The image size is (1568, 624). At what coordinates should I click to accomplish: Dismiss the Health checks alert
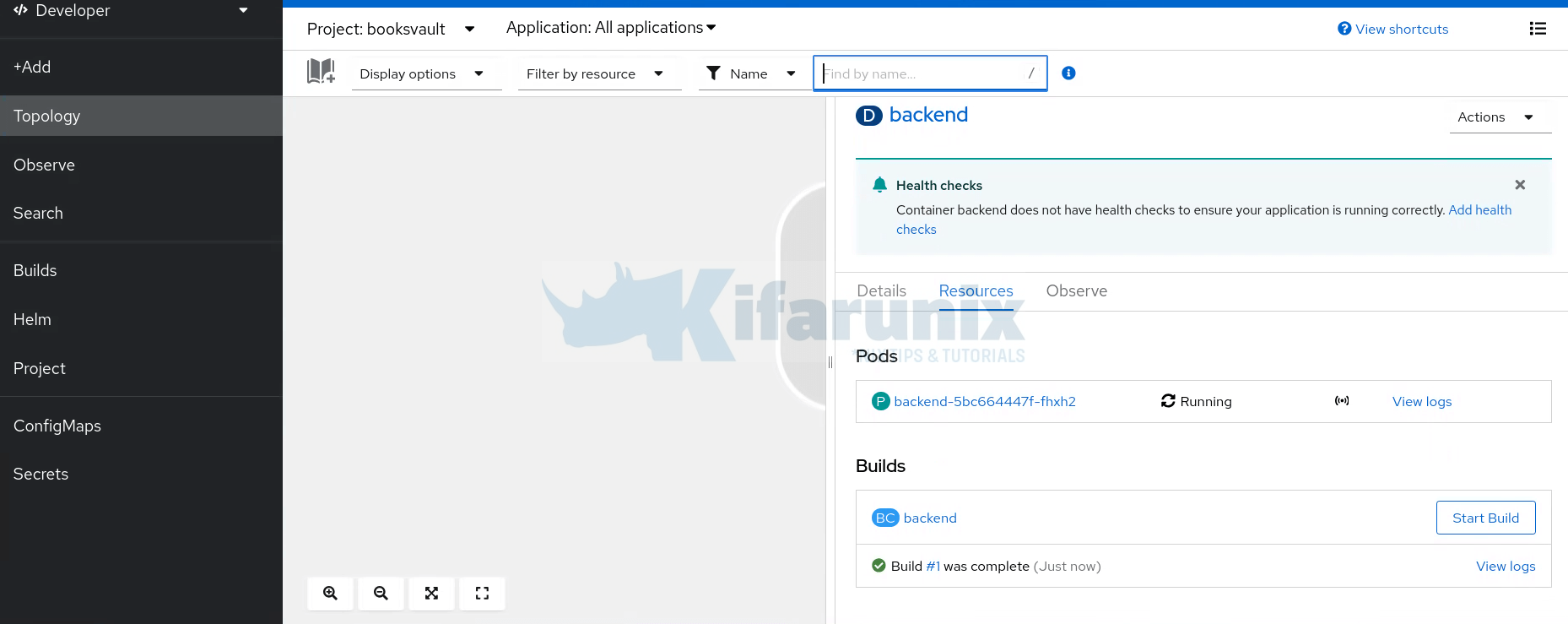(1520, 185)
